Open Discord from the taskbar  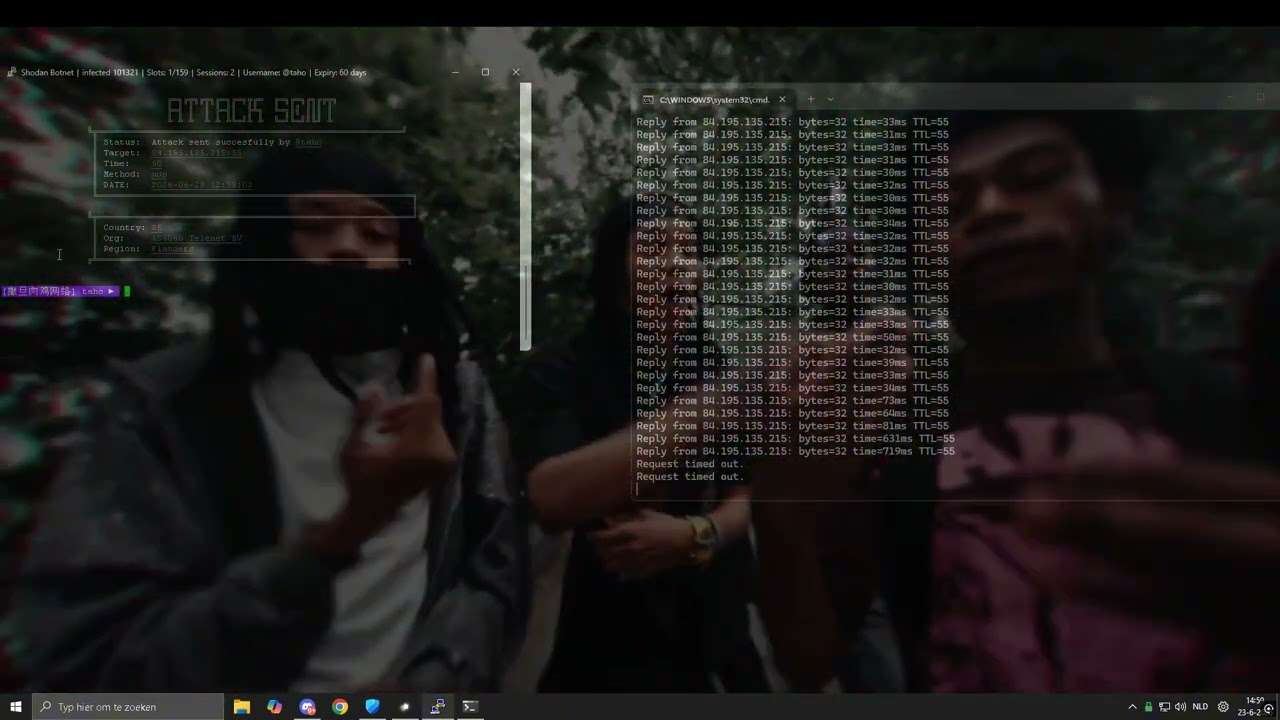coord(307,707)
